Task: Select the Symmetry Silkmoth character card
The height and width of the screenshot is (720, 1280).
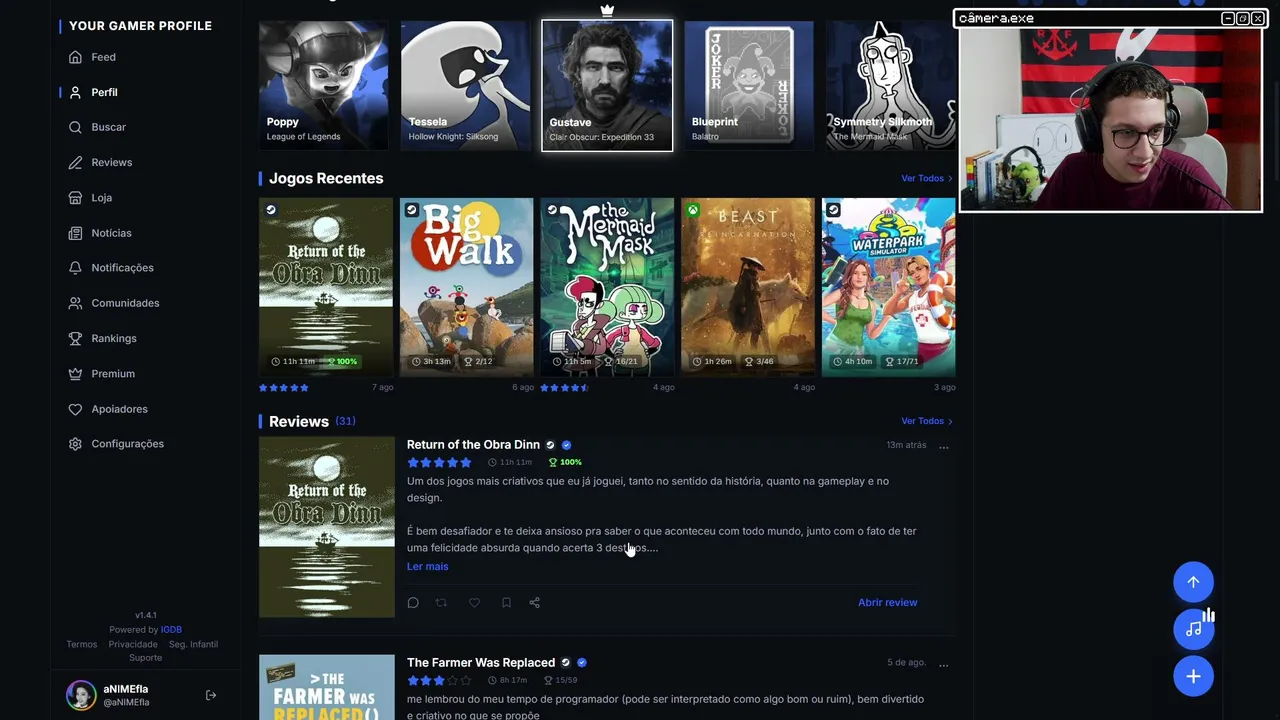Action: [x=891, y=86]
